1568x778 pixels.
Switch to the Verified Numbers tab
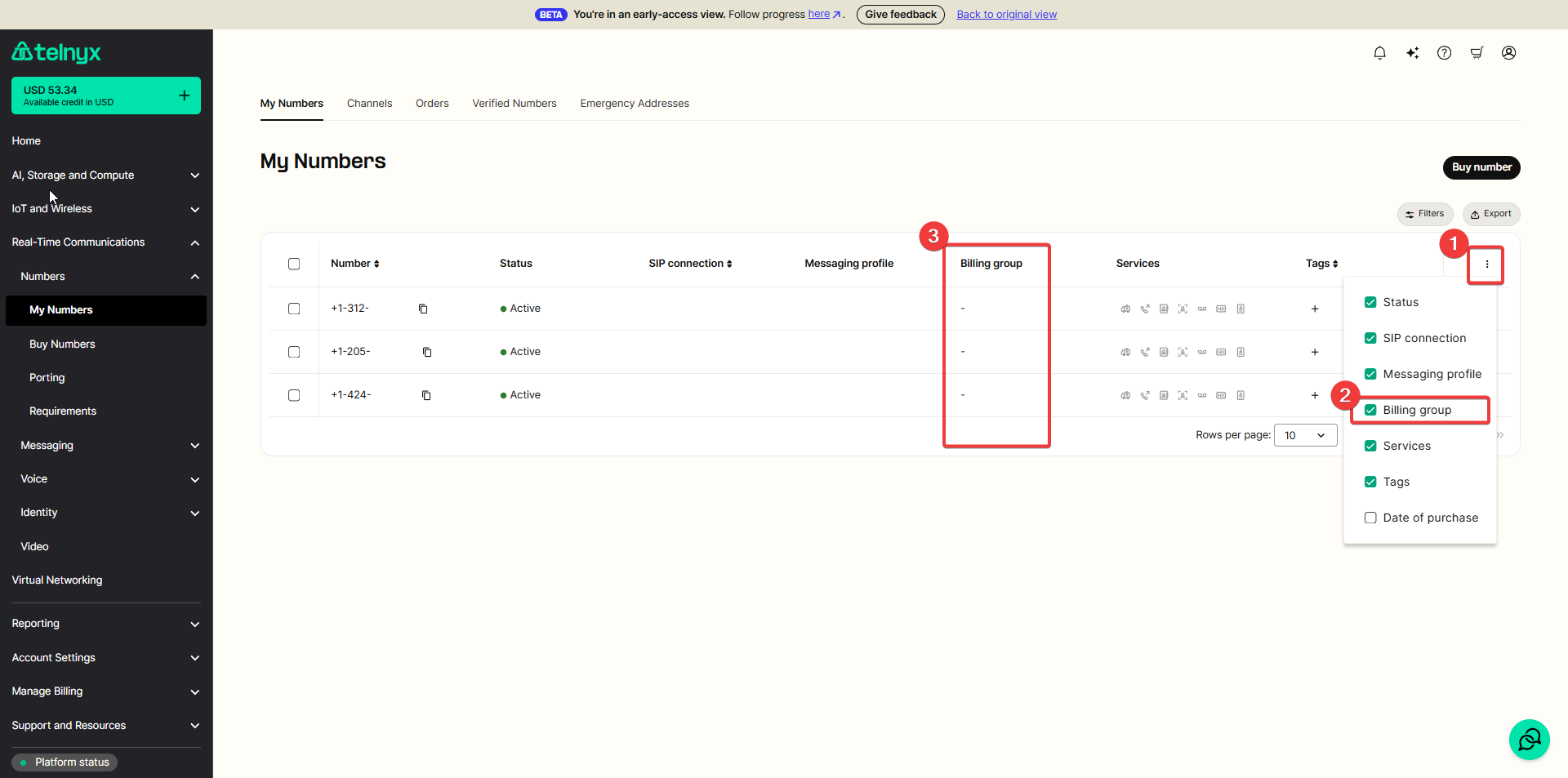tap(514, 104)
